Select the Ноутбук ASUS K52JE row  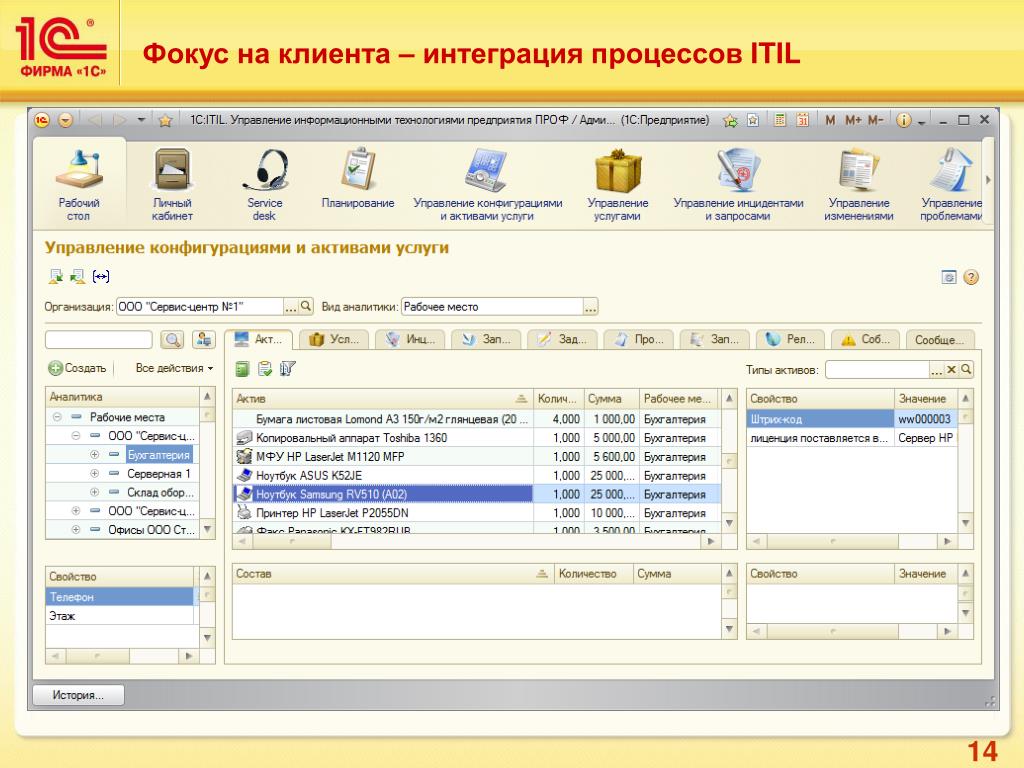477,476
